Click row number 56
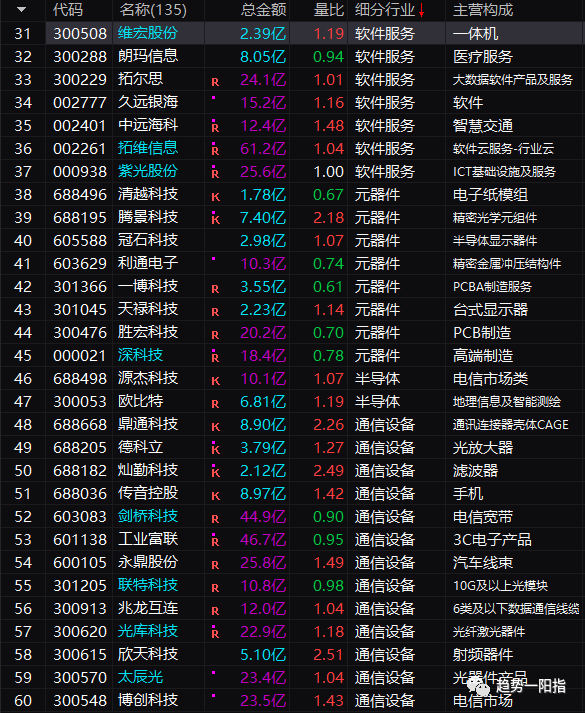This screenshot has width=585, height=713. [x=23, y=609]
